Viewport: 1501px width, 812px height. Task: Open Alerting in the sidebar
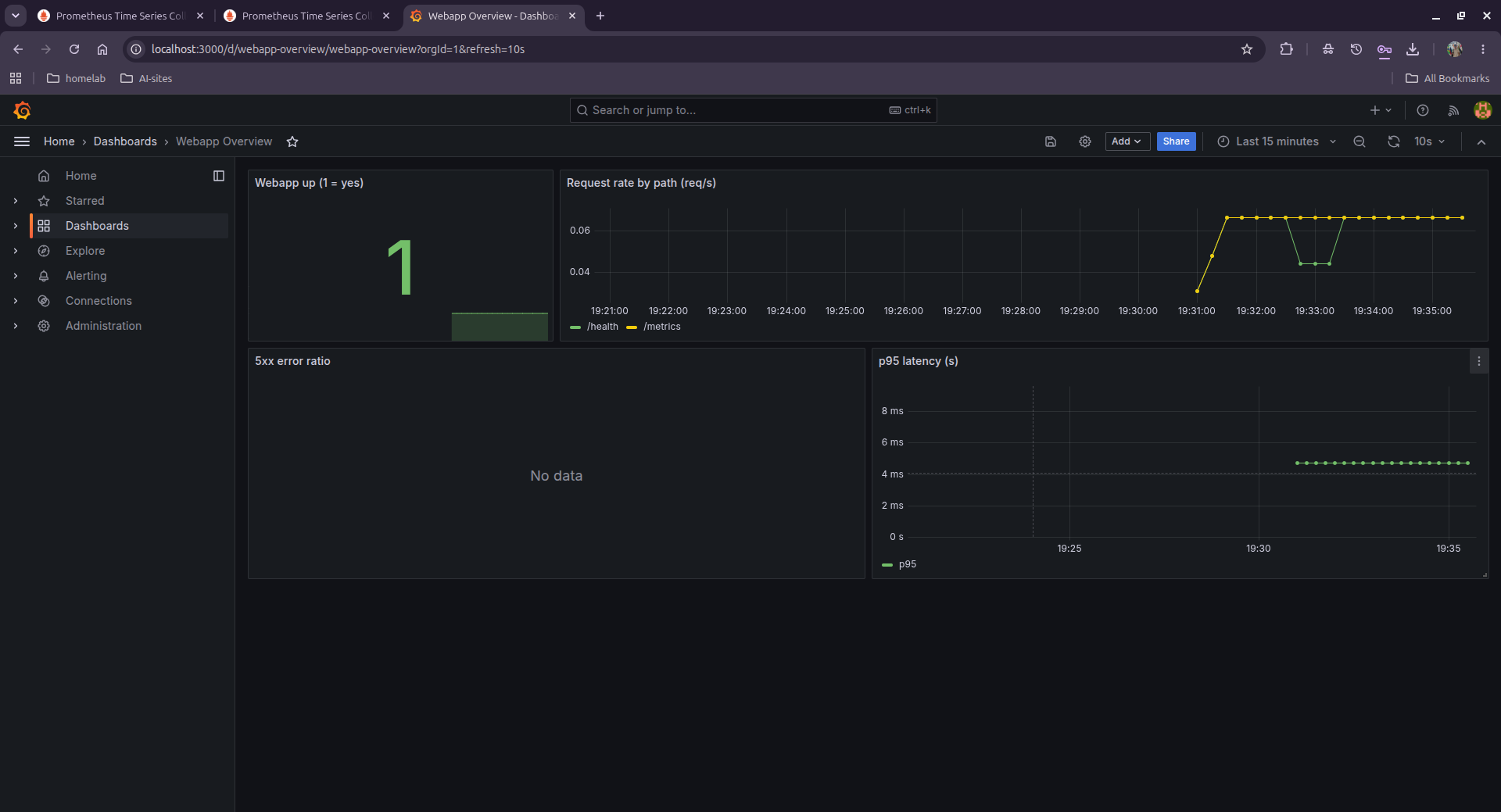86,276
